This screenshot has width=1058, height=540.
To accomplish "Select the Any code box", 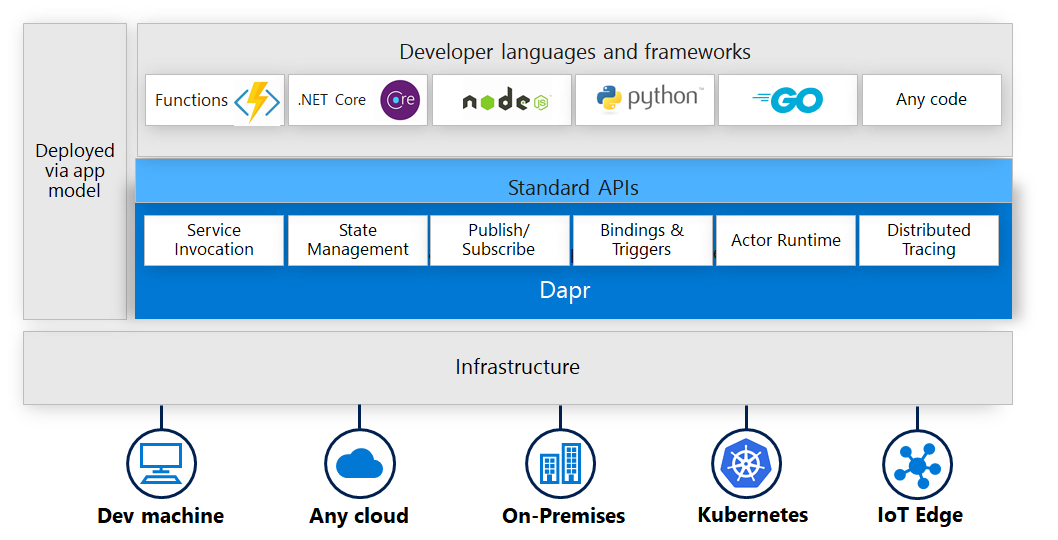I will tap(932, 100).
